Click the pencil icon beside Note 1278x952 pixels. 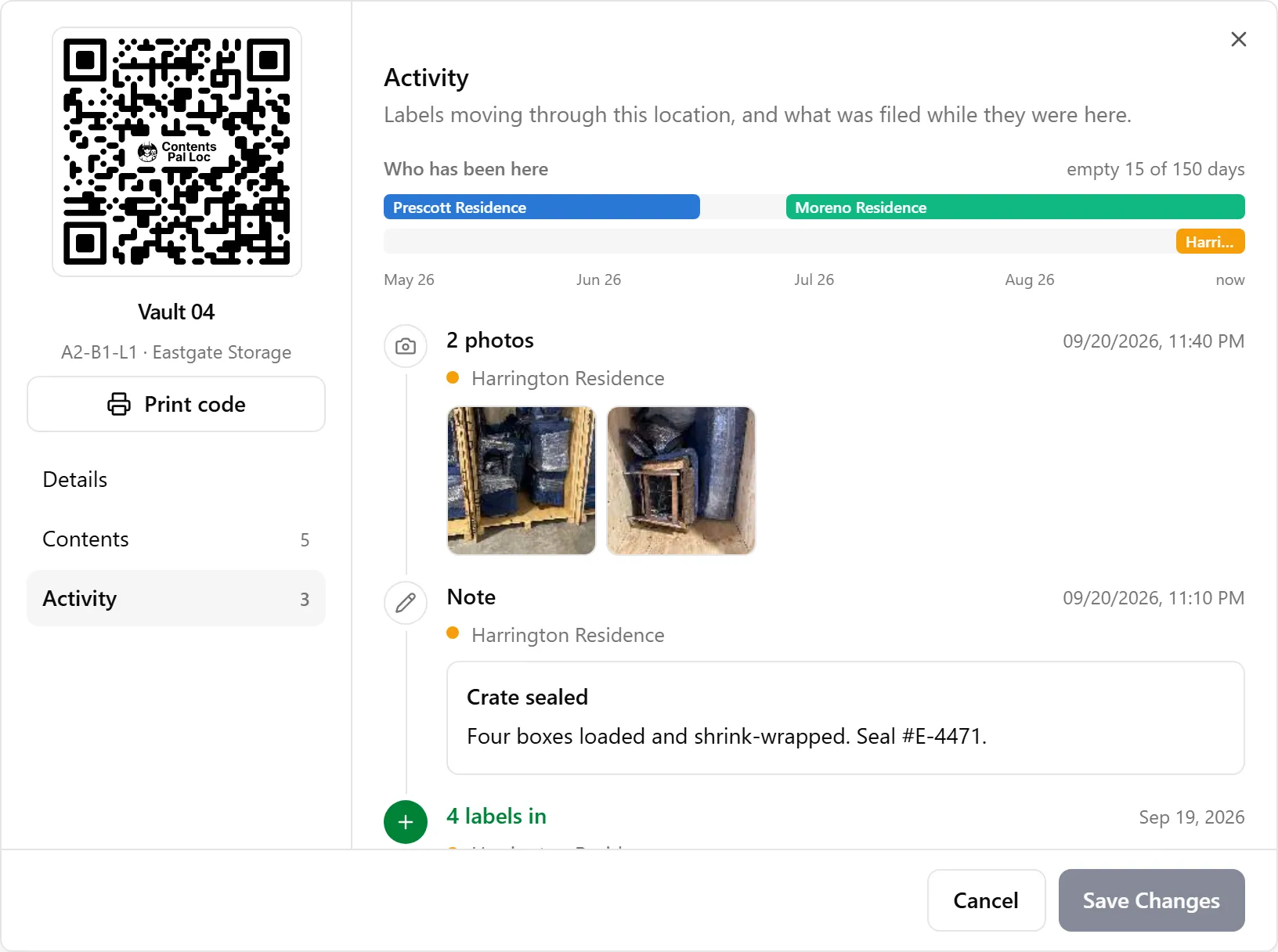click(406, 603)
